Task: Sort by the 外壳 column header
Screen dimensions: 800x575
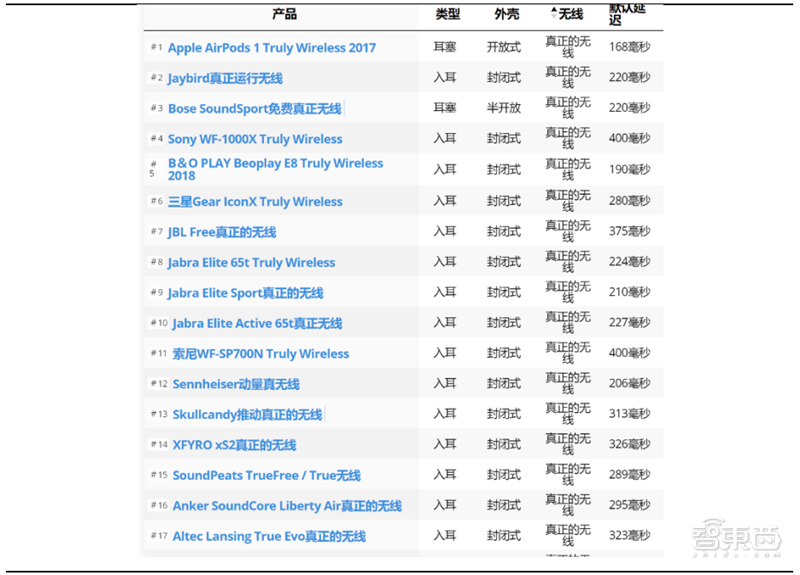Action: click(507, 14)
